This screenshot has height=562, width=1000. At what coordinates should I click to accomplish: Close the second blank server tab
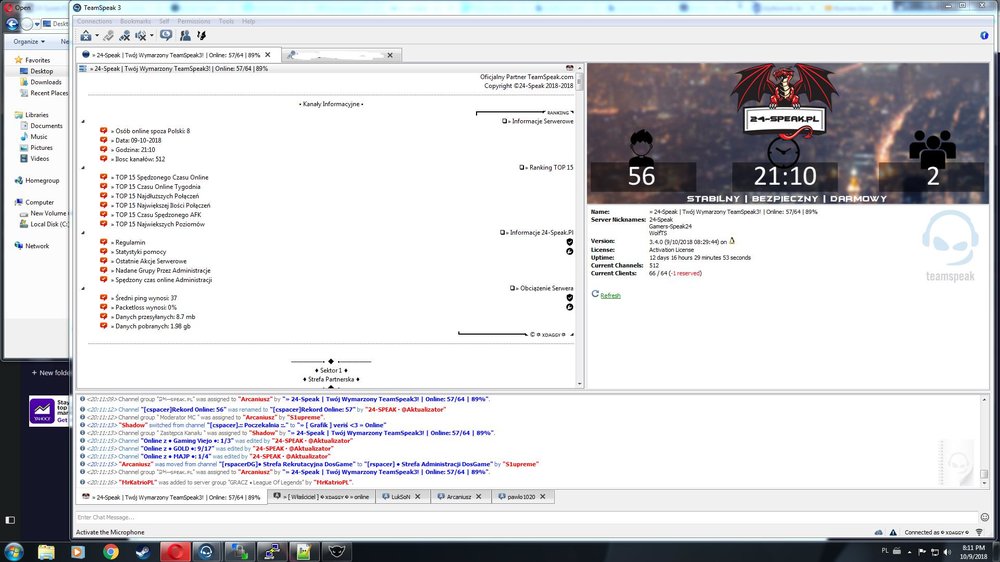pyautogui.click(x=390, y=55)
